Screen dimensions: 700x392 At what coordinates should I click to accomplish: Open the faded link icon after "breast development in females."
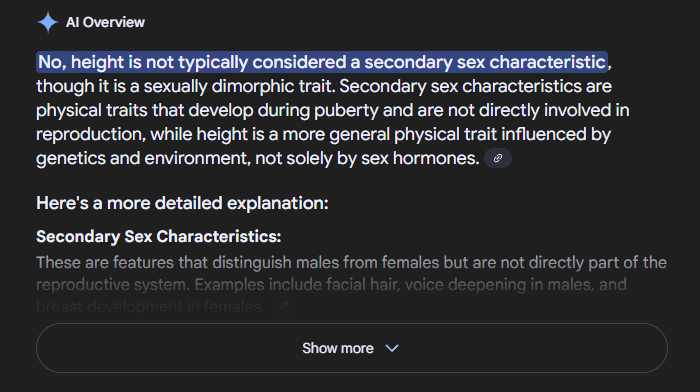point(283,306)
